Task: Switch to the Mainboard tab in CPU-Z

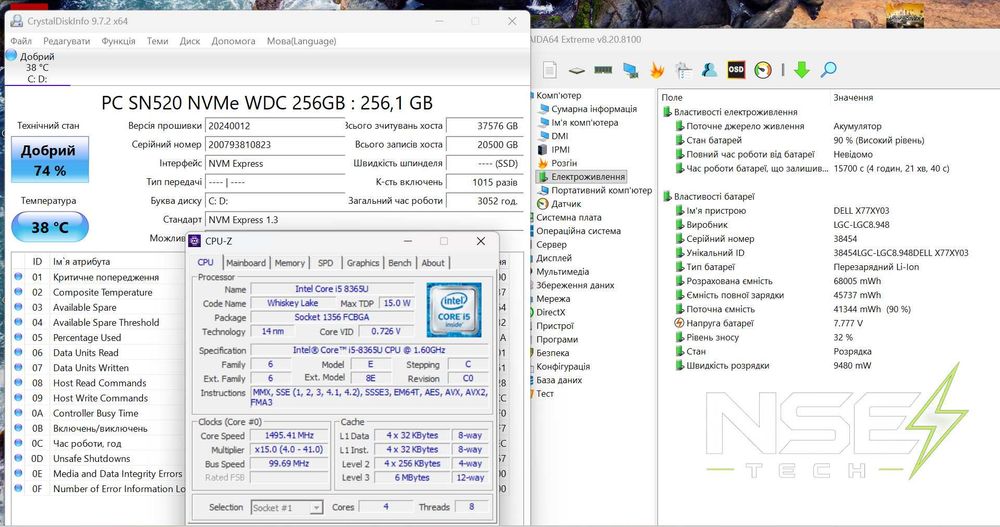Action: pyautogui.click(x=246, y=263)
